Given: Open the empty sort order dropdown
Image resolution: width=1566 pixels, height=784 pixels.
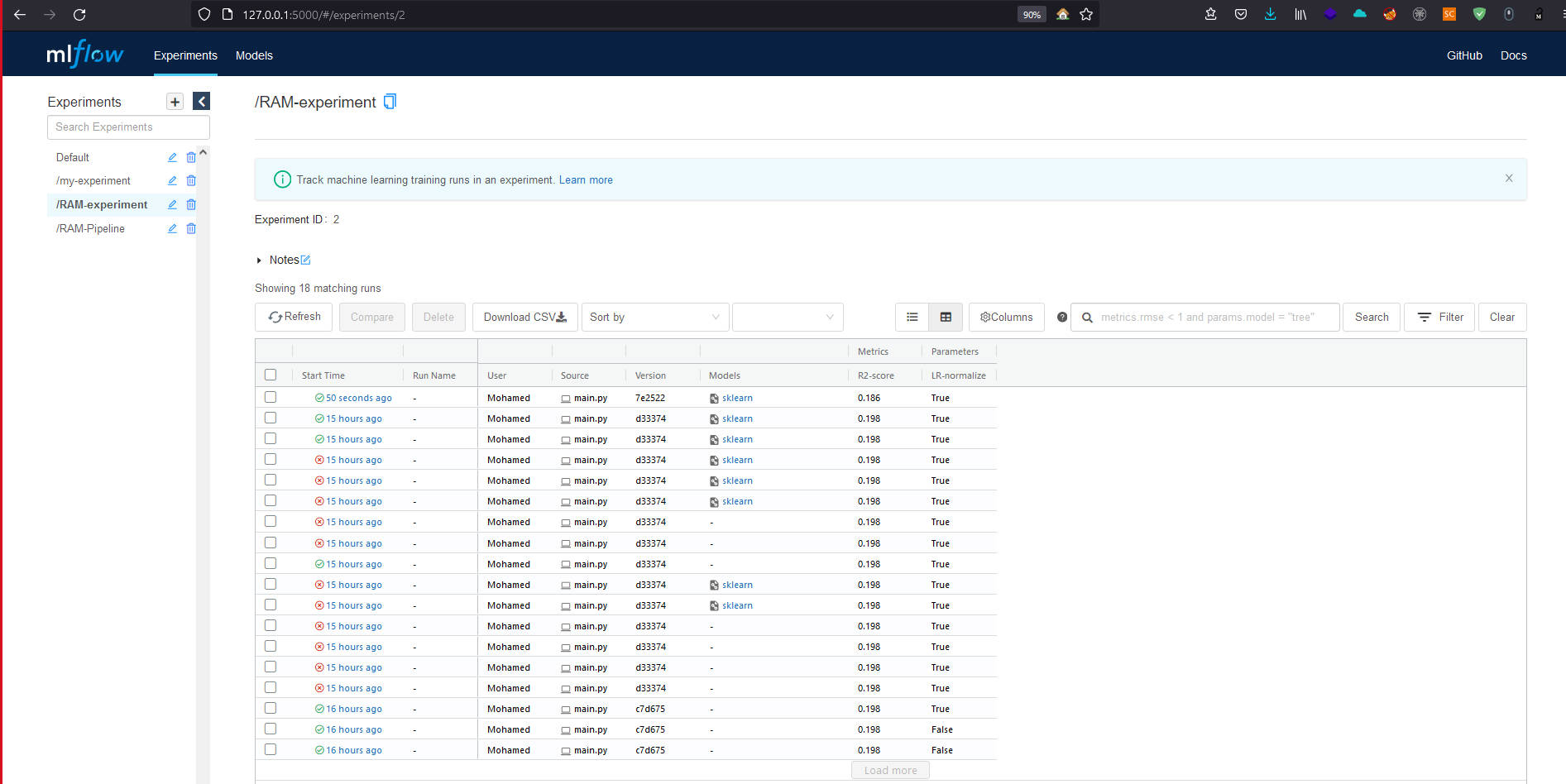Looking at the screenshot, I should 788,317.
